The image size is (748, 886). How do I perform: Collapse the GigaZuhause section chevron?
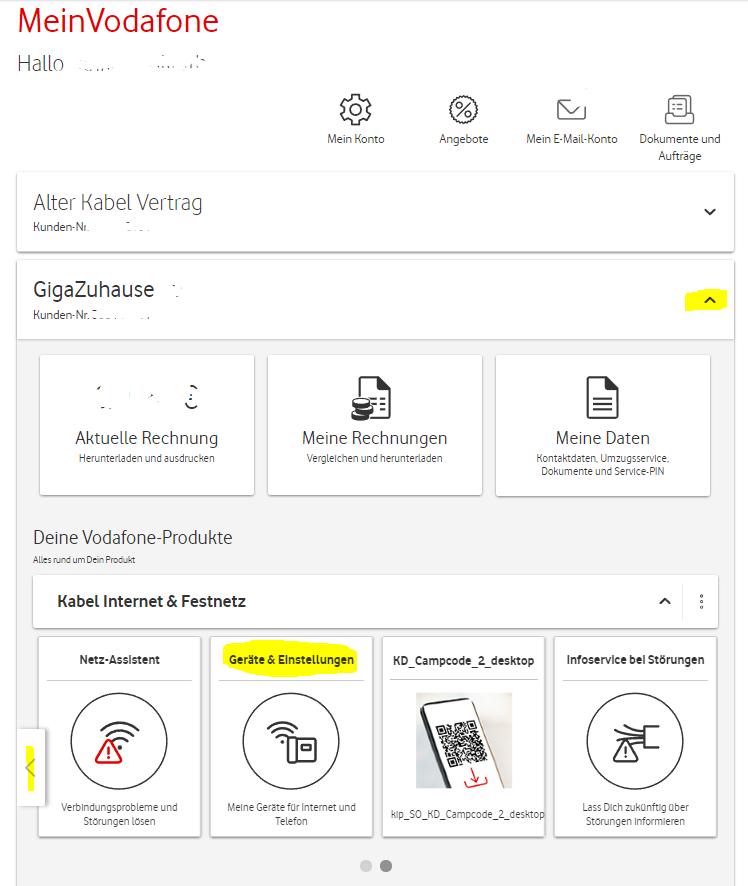[710, 300]
